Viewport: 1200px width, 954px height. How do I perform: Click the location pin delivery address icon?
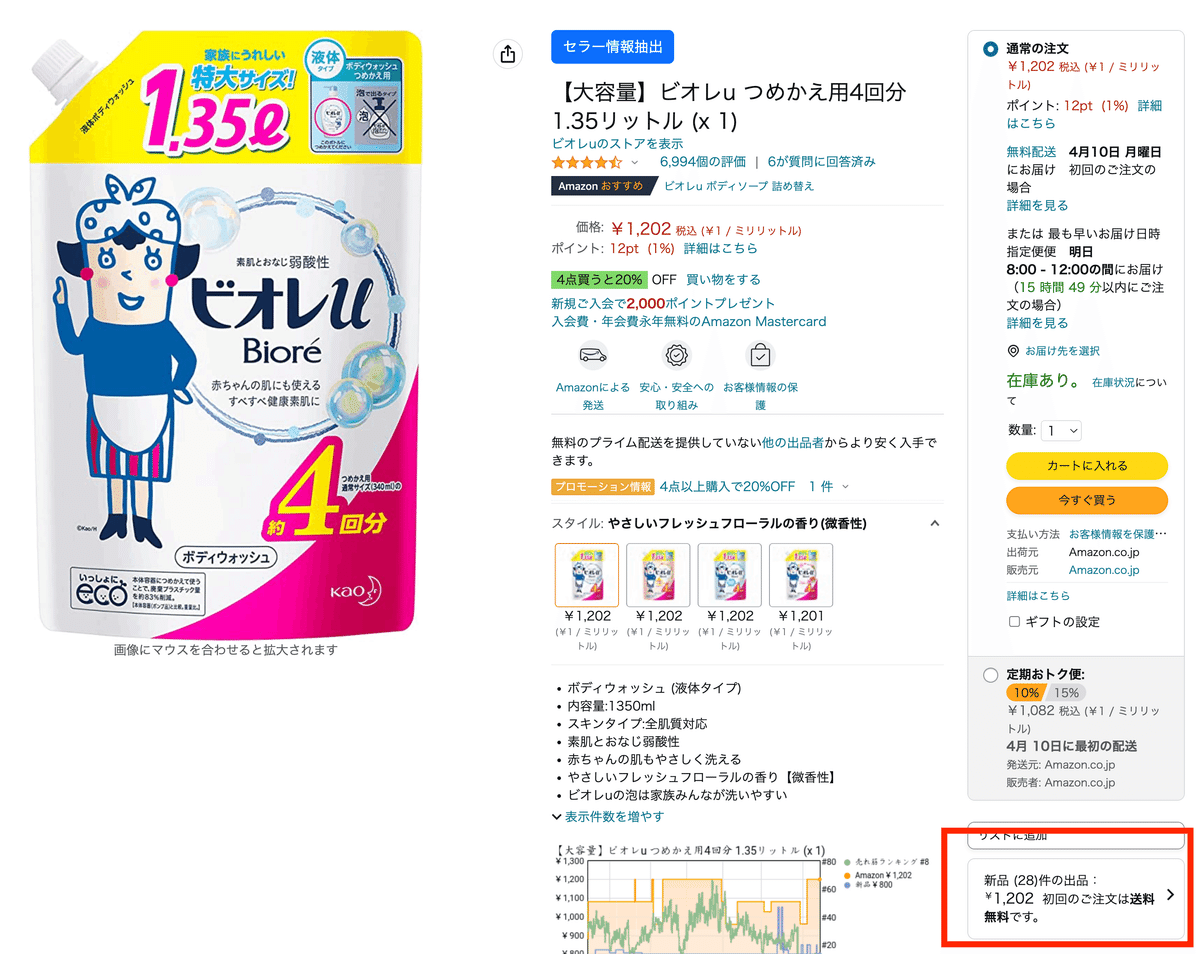(x=1014, y=351)
